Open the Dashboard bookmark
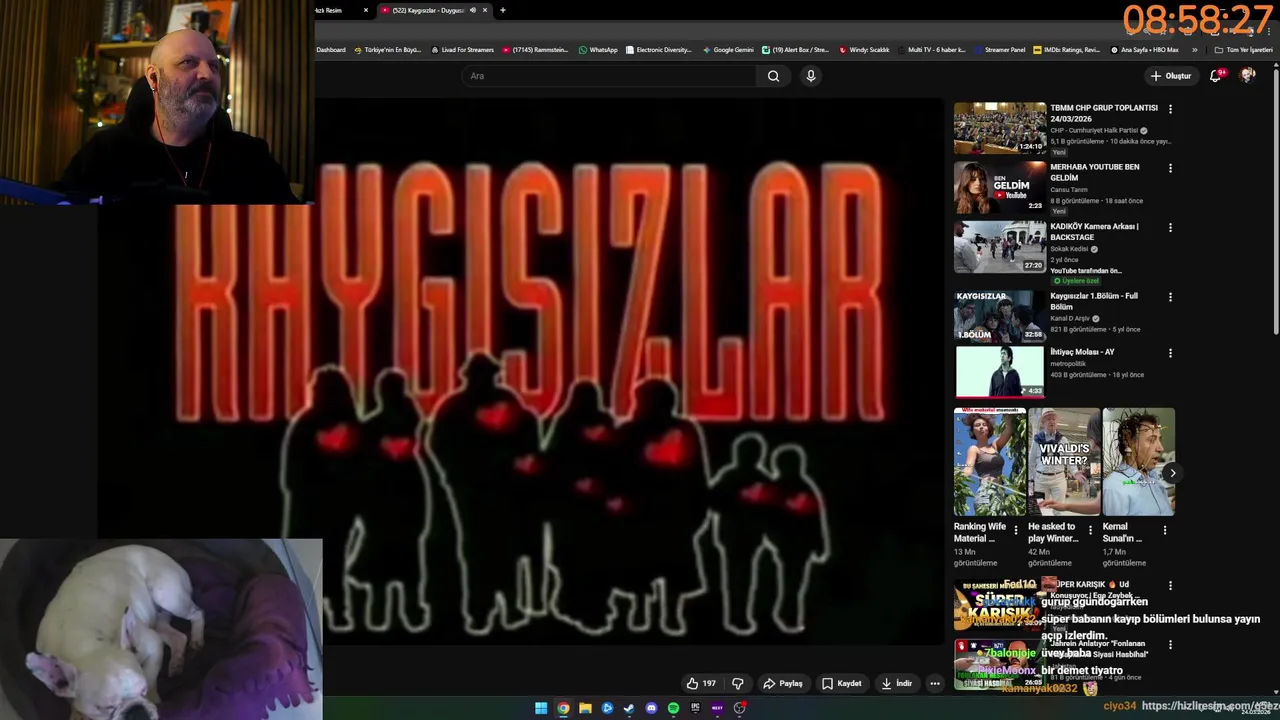Viewport: 1280px width, 720px height. click(x=331, y=49)
